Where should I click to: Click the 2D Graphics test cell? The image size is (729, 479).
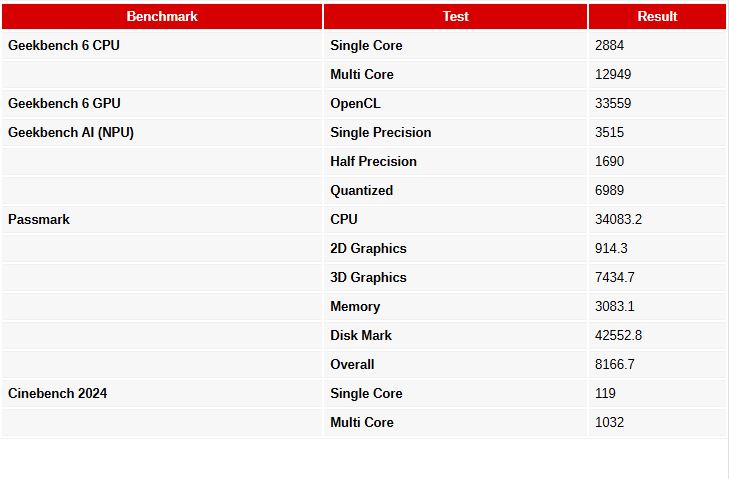click(x=368, y=248)
